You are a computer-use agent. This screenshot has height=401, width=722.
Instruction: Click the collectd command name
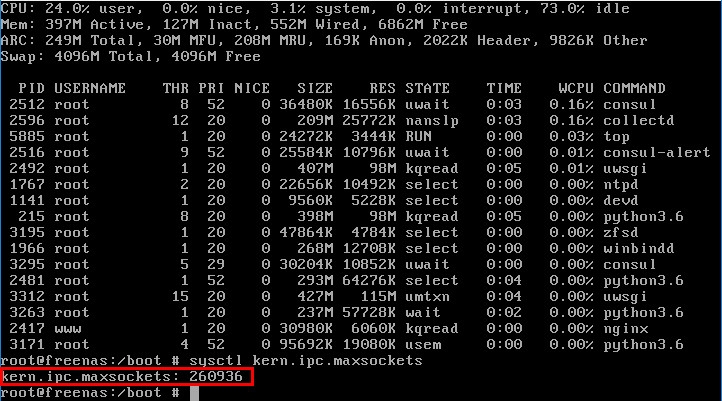pos(639,120)
